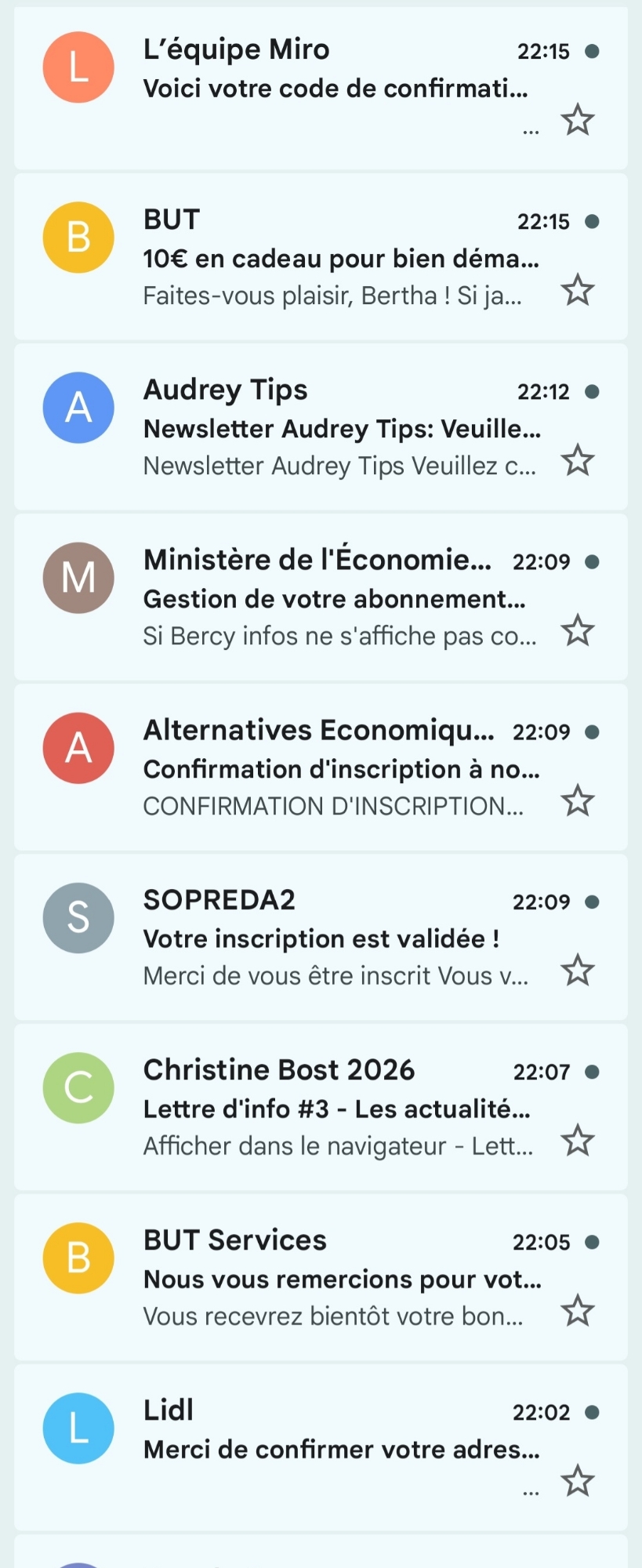Star the BUT 10€ en cadeau email
The height and width of the screenshot is (1568, 642).
pyautogui.click(x=578, y=290)
